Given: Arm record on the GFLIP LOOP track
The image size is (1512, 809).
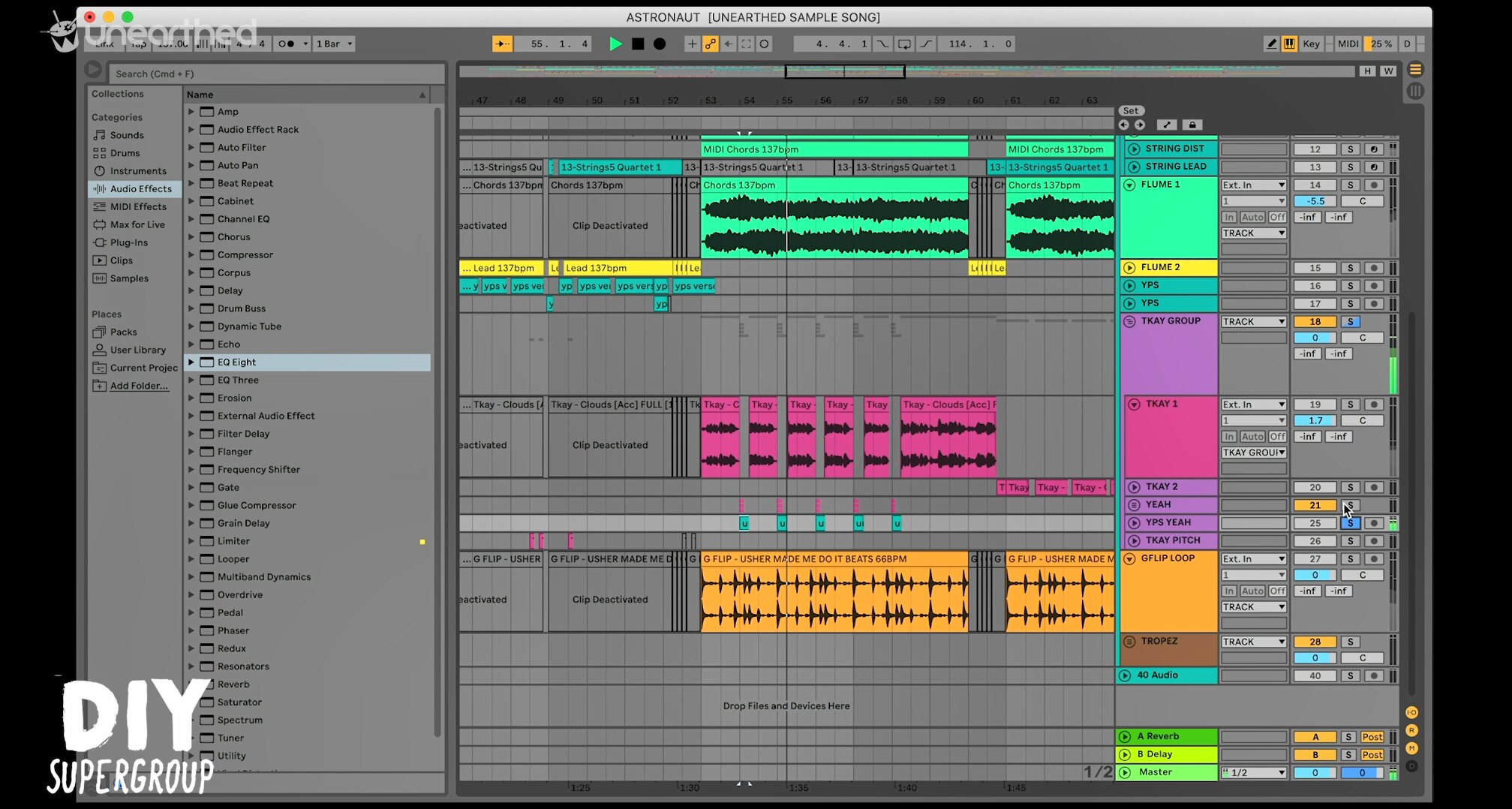Looking at the screenshot, I should pos(1374,559).
